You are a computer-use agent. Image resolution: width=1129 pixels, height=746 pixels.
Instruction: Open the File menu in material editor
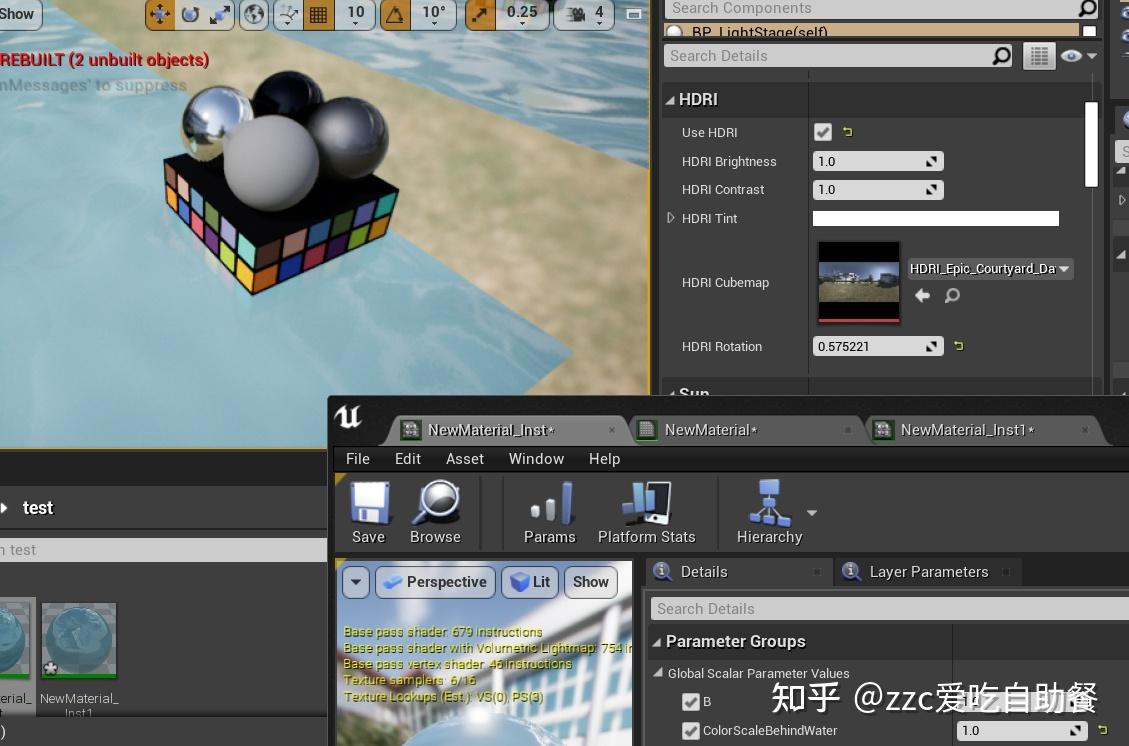tap(357, 459)
